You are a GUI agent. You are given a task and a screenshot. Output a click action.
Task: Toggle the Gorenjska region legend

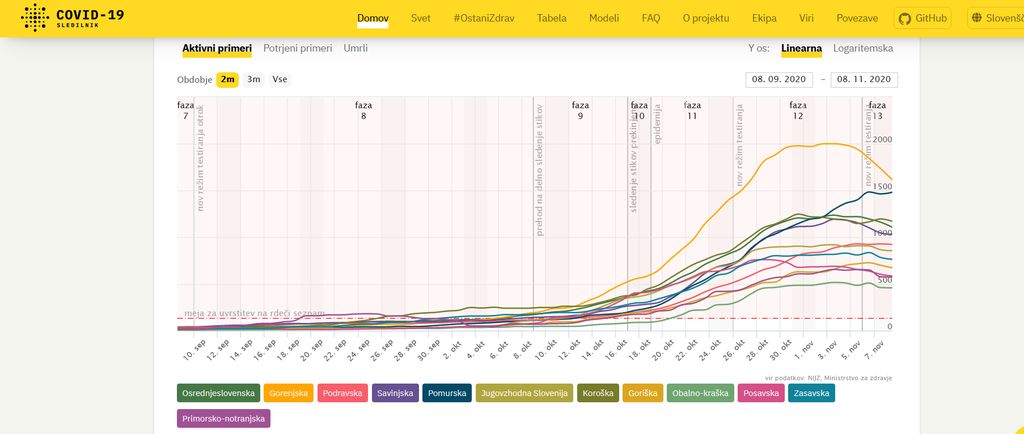tap(288, 394)
